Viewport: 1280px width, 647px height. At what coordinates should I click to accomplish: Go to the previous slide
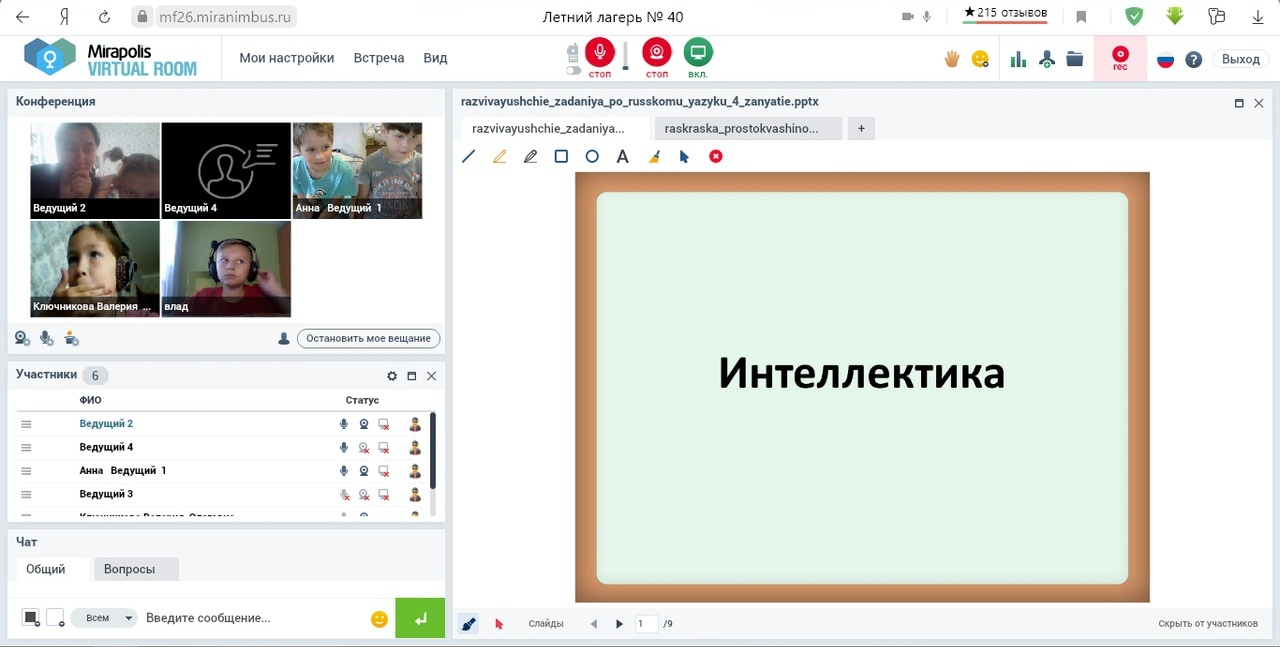(594, 624)
